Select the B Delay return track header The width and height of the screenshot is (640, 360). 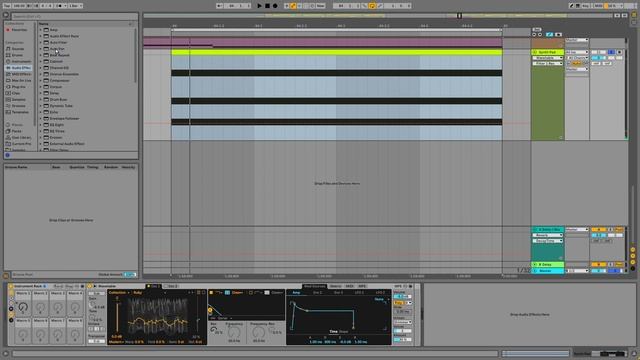(x=547, y=264)
